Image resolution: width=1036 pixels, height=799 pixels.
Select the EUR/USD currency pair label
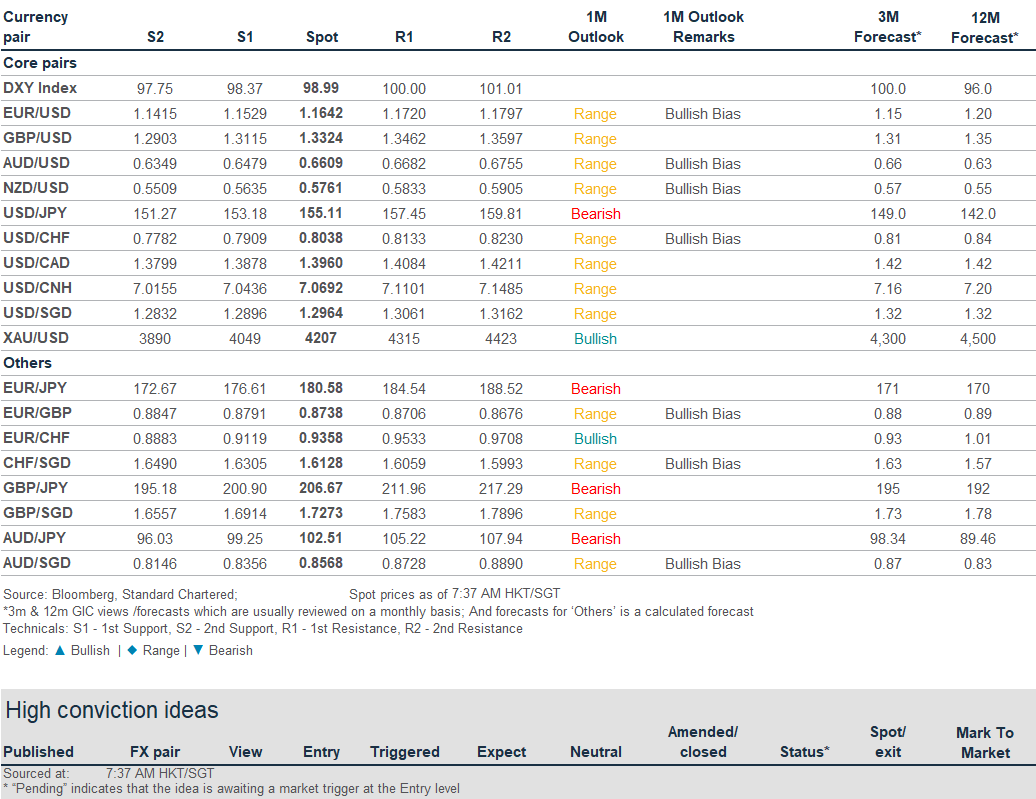point(37,113)
